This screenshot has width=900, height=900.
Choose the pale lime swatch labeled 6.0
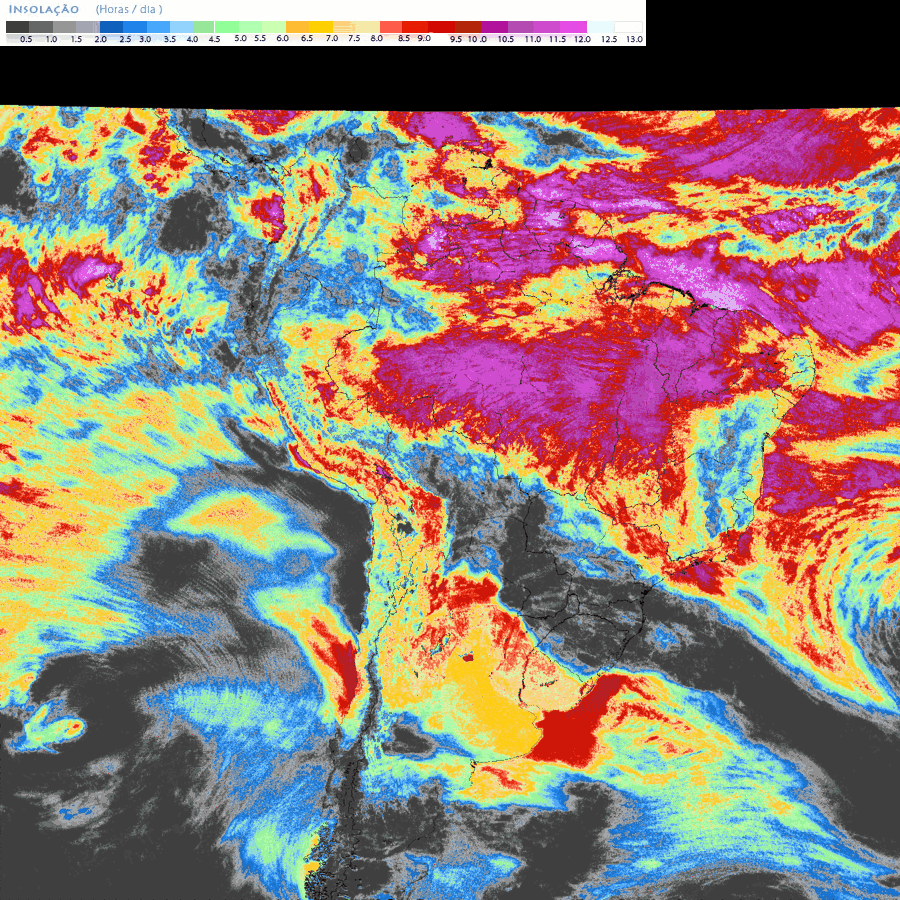pyautogui.click(x=274, y=27)
